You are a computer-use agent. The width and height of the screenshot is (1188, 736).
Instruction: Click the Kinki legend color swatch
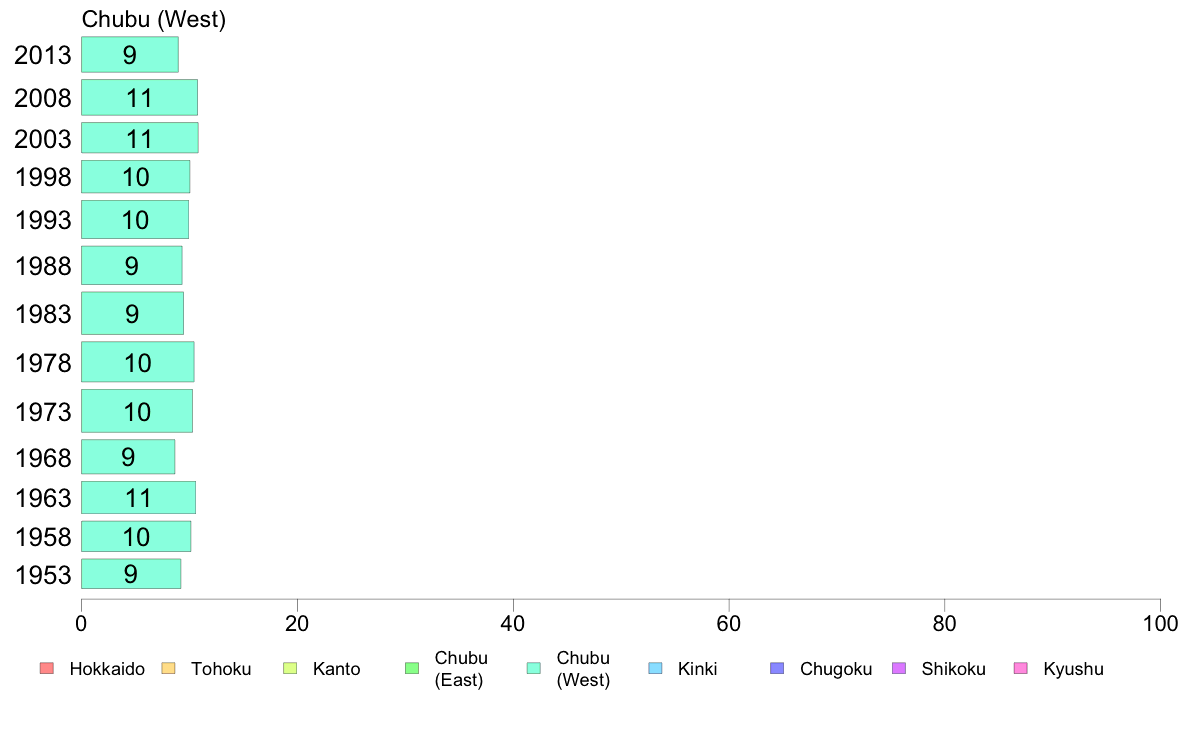click(x=655, y=669)
